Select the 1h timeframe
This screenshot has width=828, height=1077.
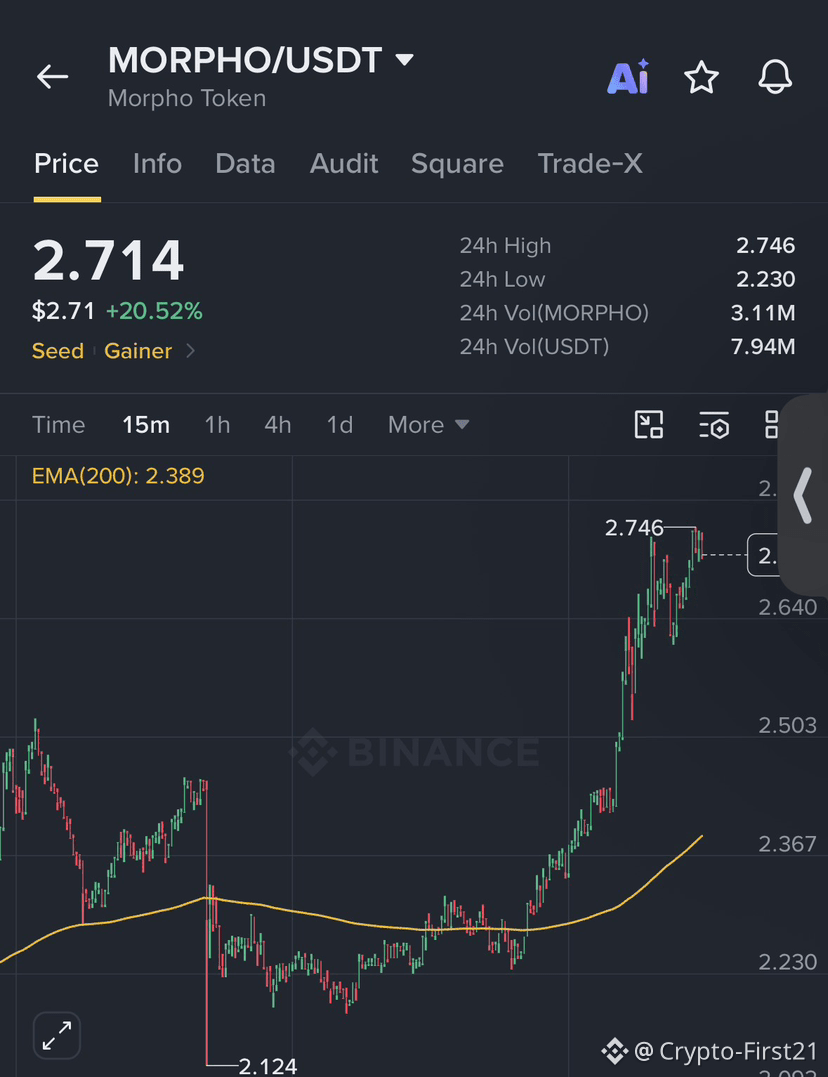click(x=217, y=424)
